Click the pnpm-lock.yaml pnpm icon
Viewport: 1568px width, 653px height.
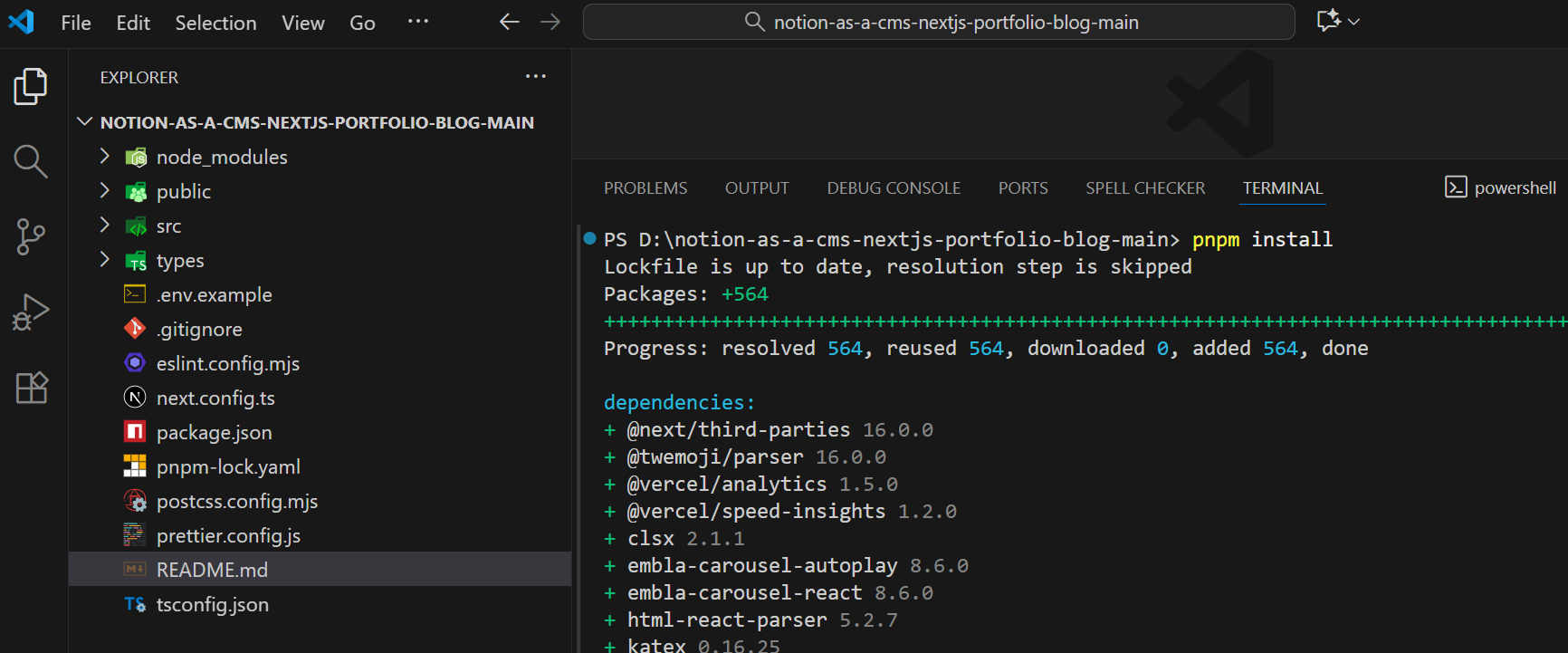[135, 466]
